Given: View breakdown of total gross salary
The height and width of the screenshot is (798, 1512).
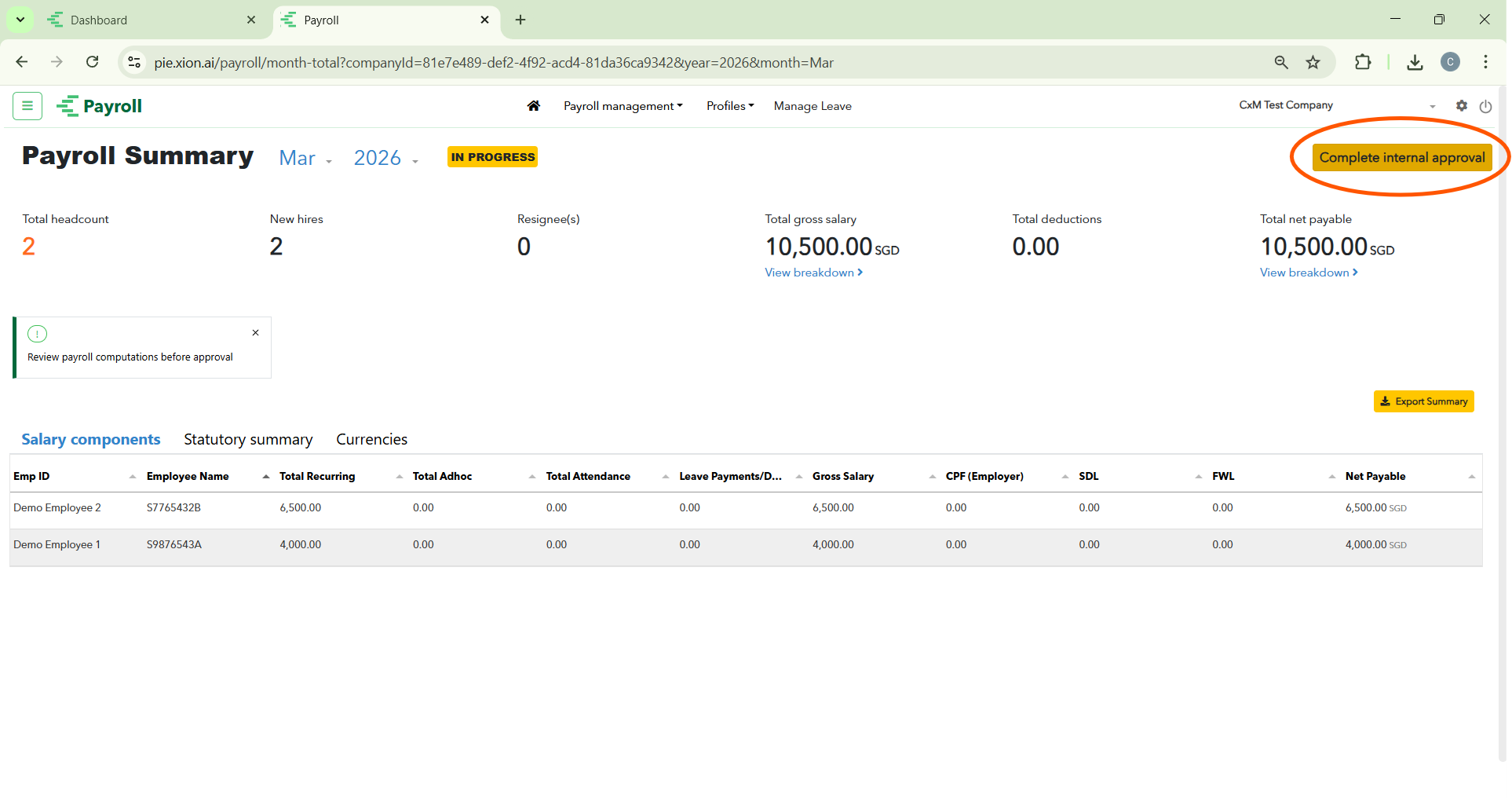Looking at the screenshot, I should point(813,273).
